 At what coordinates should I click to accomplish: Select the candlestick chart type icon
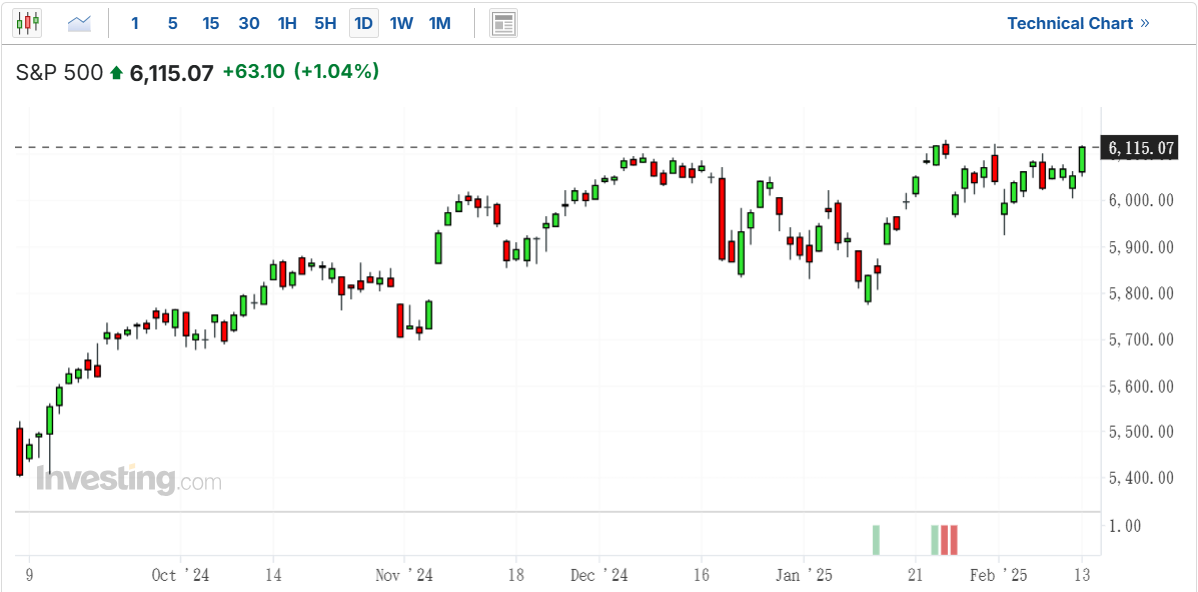(x=28, y=23)
